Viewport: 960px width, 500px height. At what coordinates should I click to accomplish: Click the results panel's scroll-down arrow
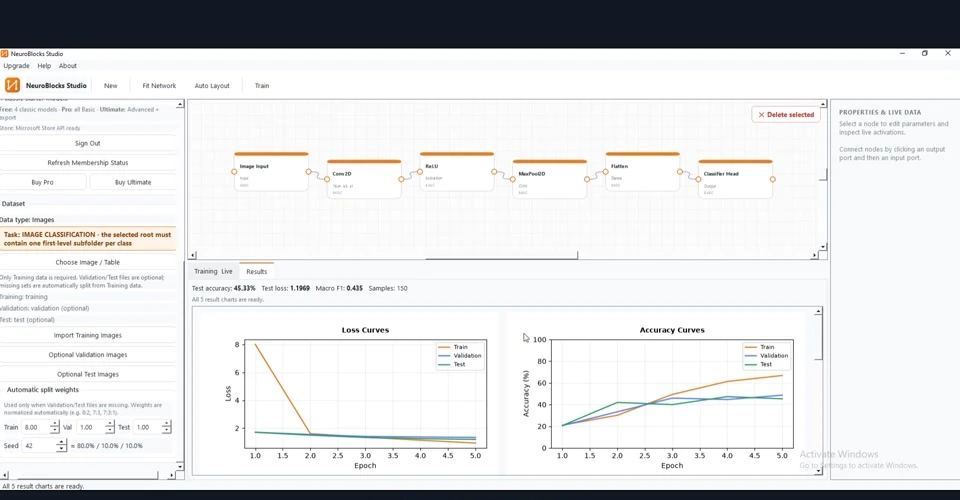point(819,471)
